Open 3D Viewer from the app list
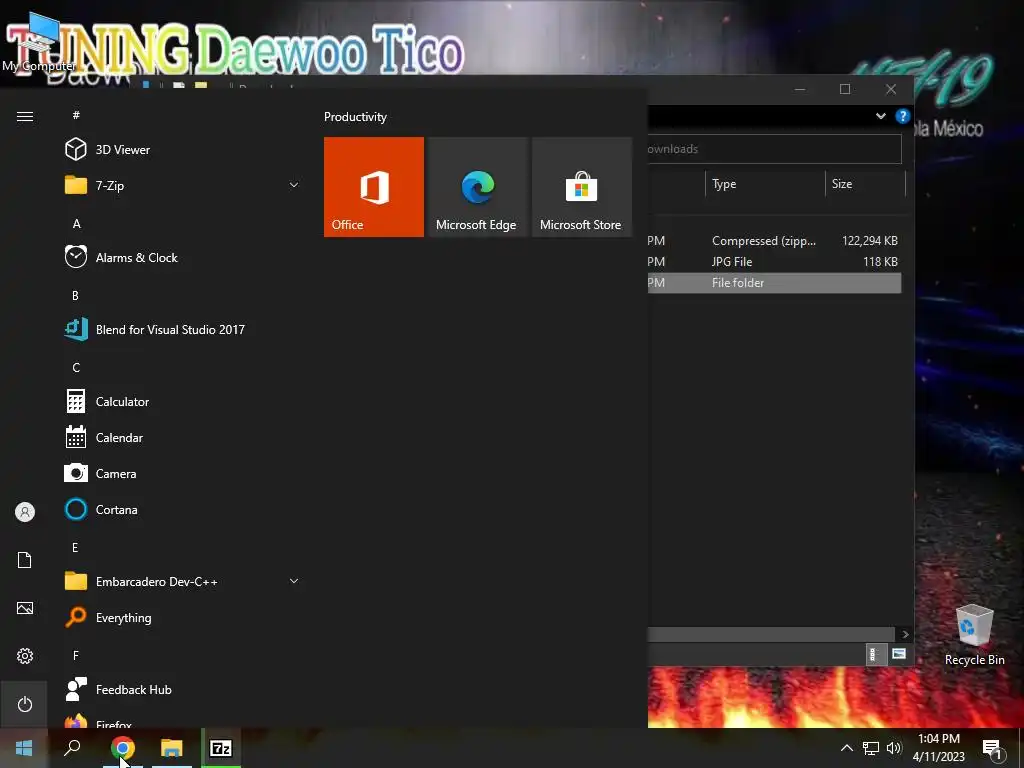 (x=183, y=150)
